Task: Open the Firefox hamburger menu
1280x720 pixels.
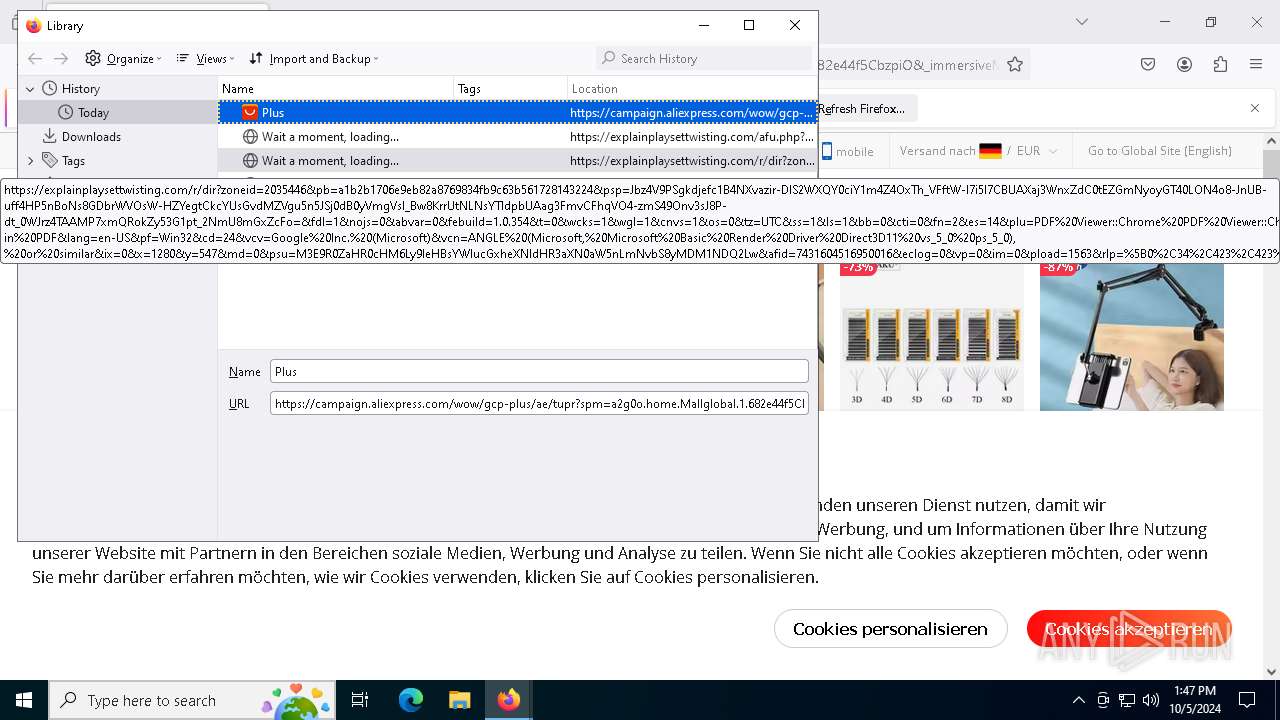Action: pos(1256,65)
